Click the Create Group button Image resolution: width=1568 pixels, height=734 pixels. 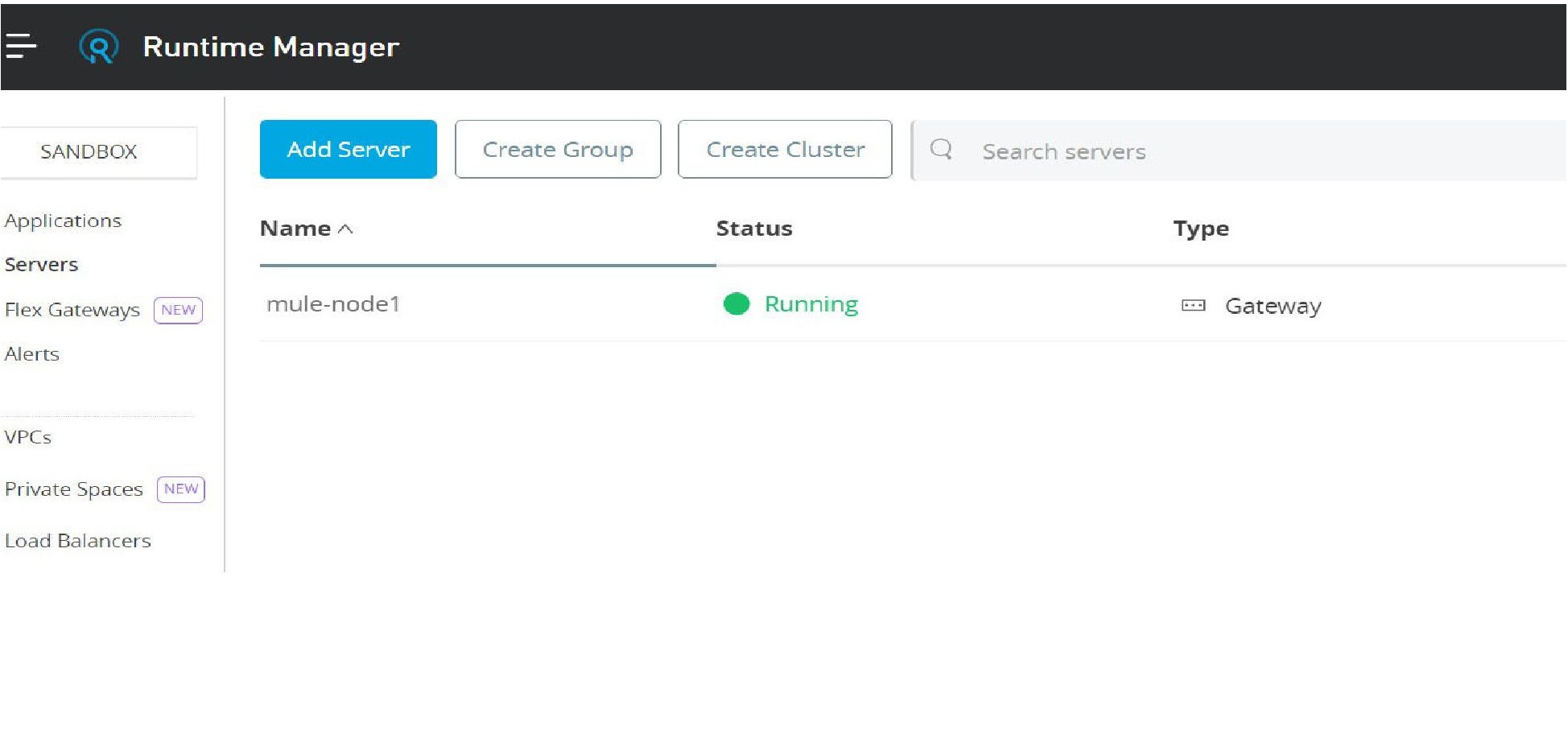point(558,150)
